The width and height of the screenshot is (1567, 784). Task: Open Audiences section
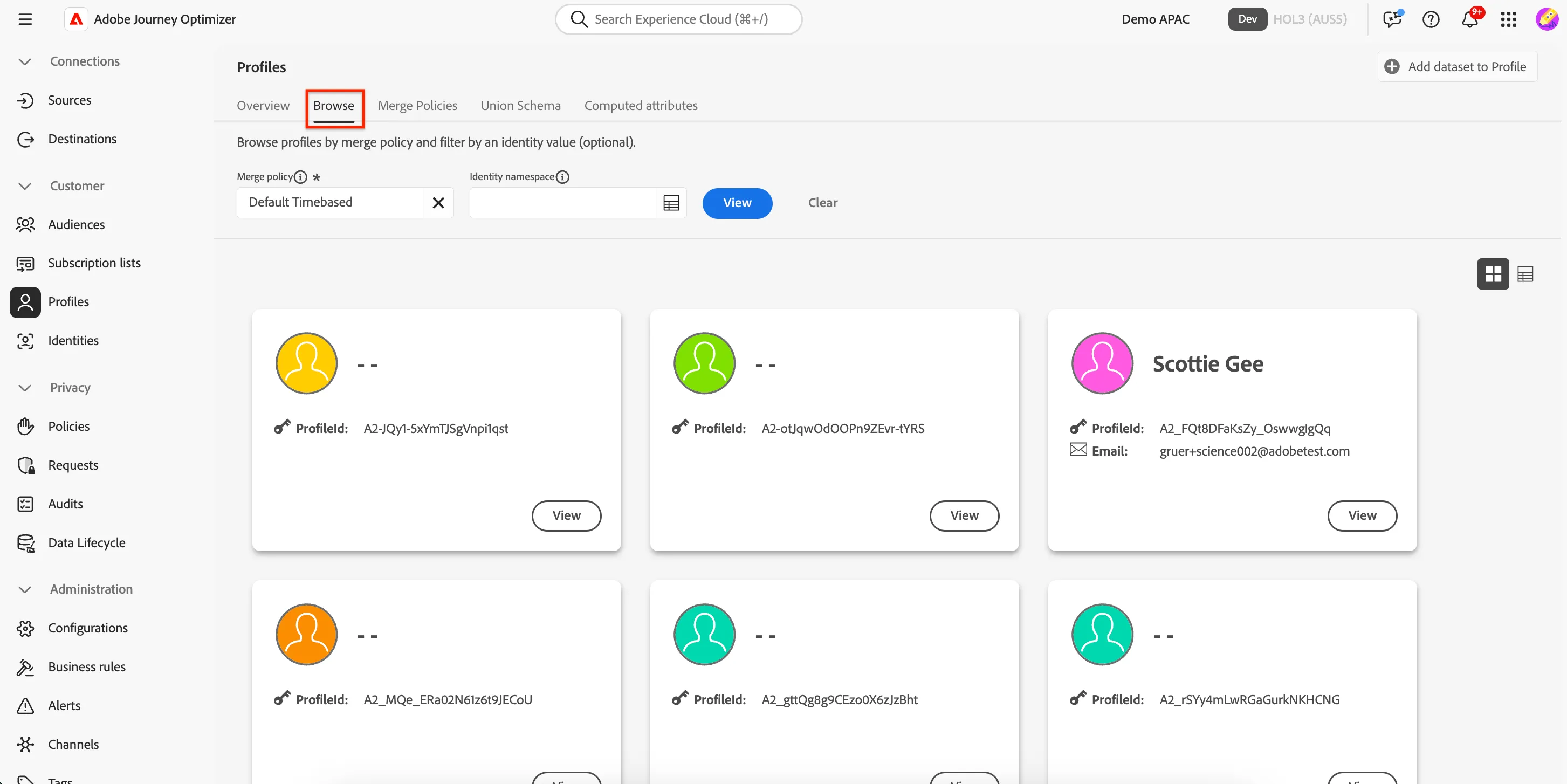pyautogui.click(x=76, y=224)
